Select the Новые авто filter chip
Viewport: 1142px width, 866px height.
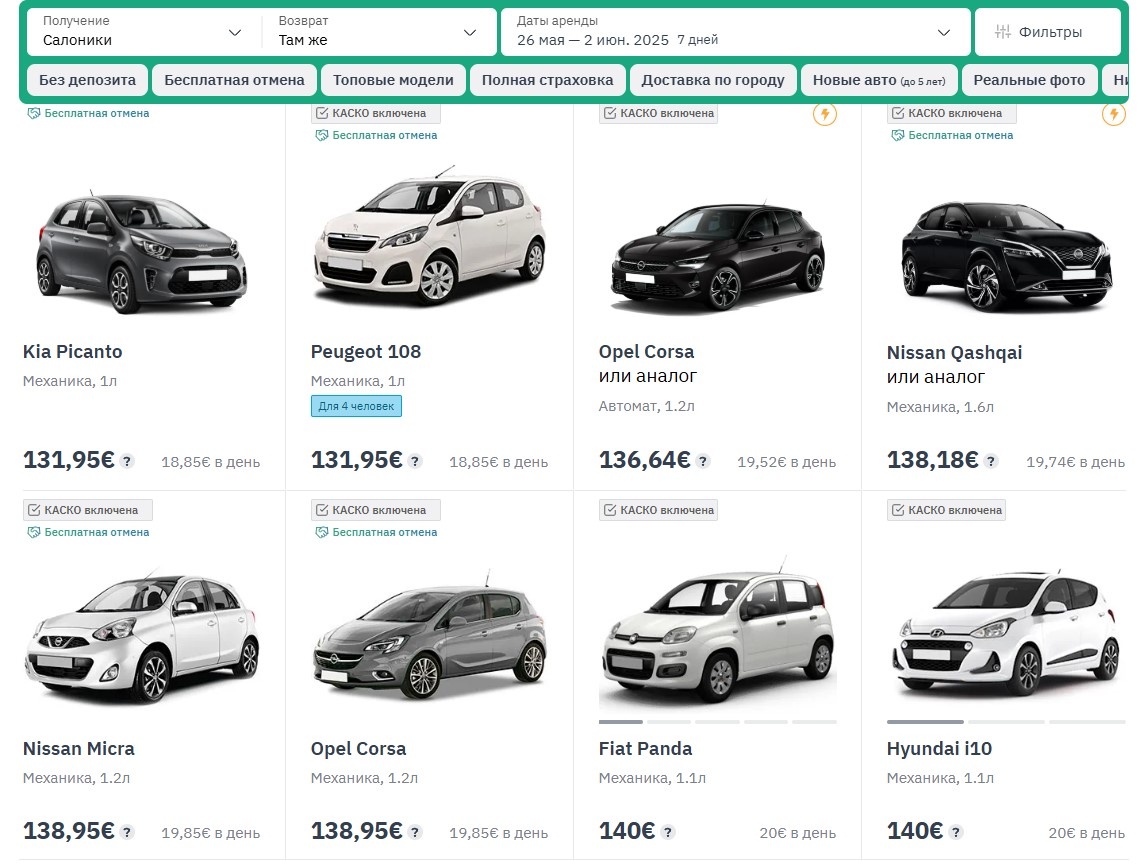[x=879, y=79]
